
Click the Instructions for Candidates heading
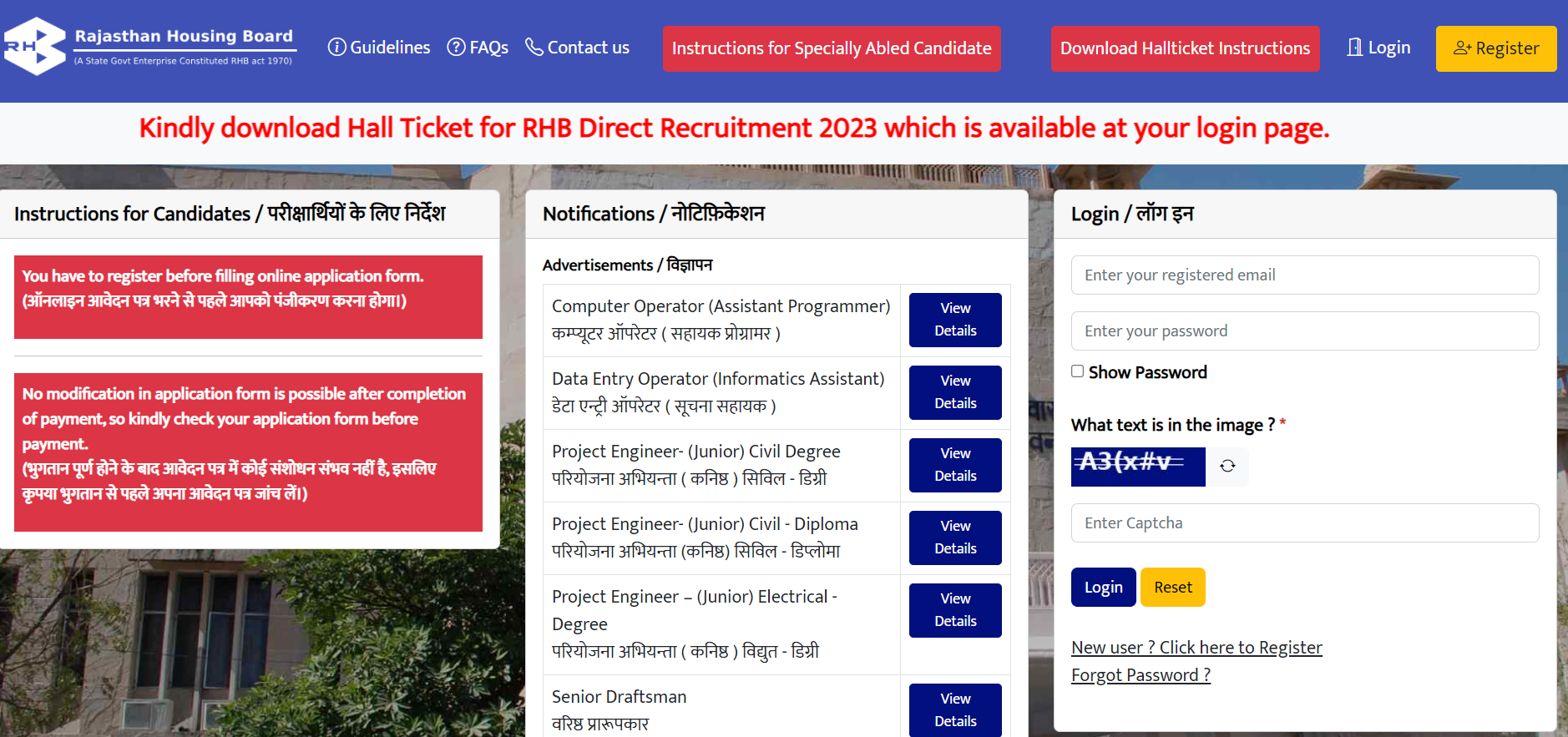click(230, 214)
